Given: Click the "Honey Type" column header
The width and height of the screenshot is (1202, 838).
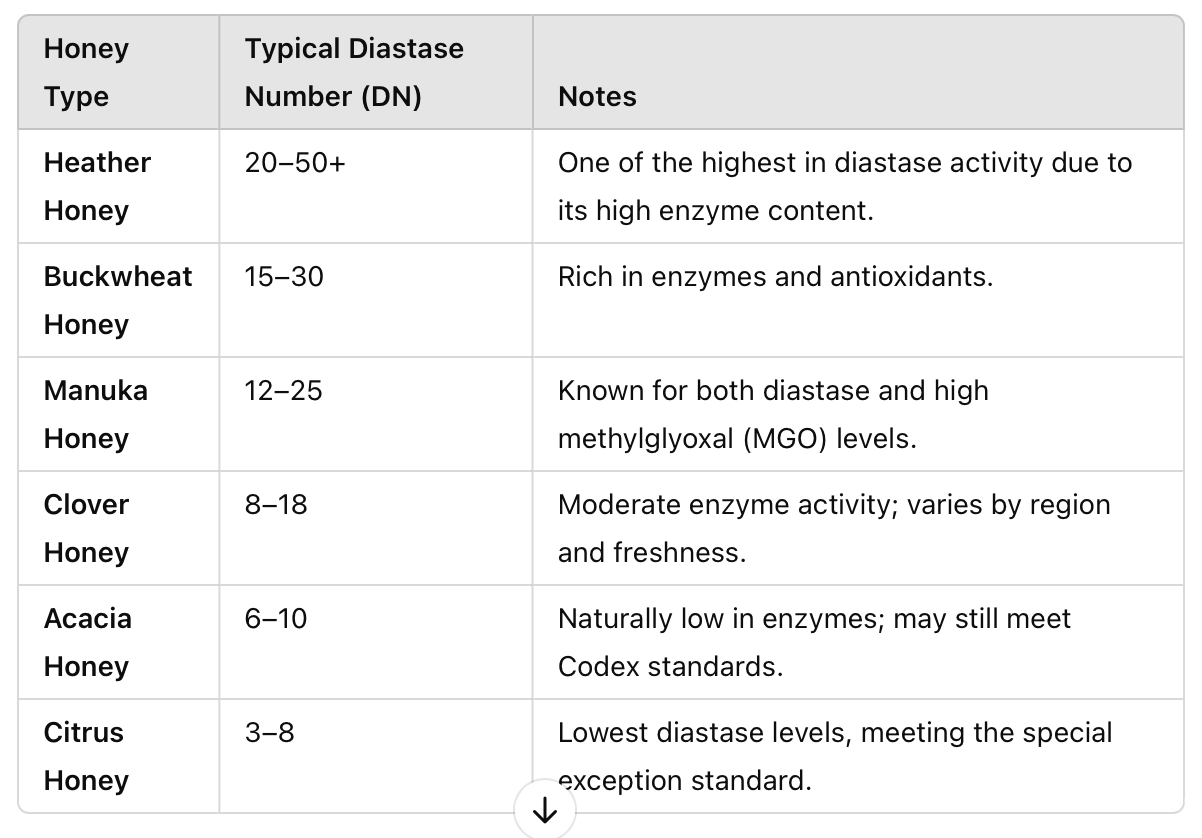Looking at the screenshot, I should (86, 73).
